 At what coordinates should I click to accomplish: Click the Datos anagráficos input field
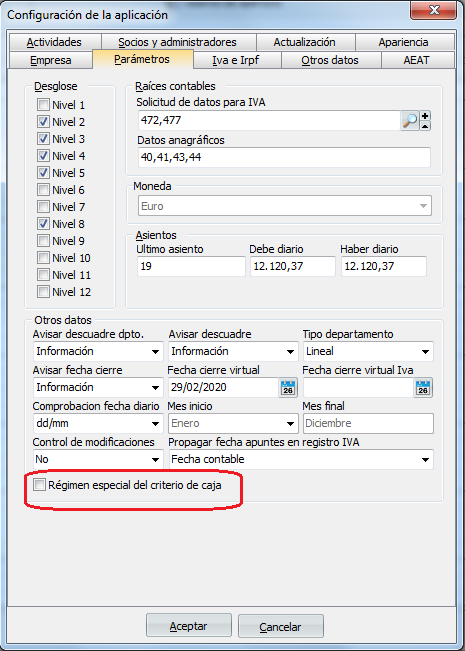284,158
